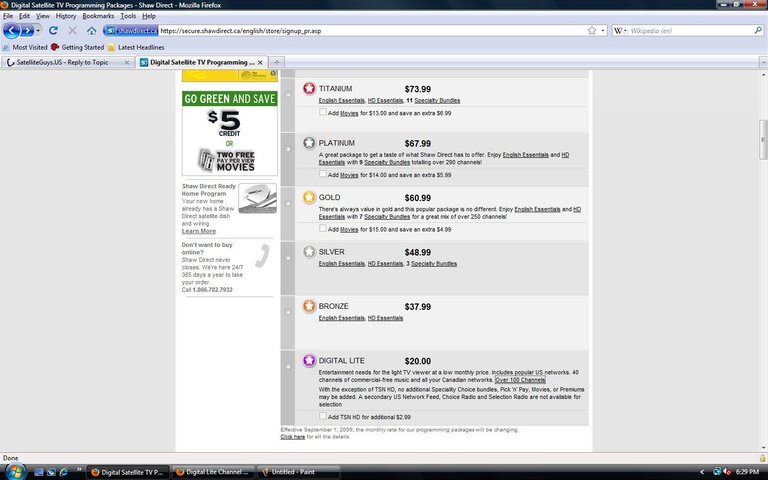Launch Internet Explorer from Quick Launch
Viewport: 768px width, 480px height.
click(x=63, y=472)
